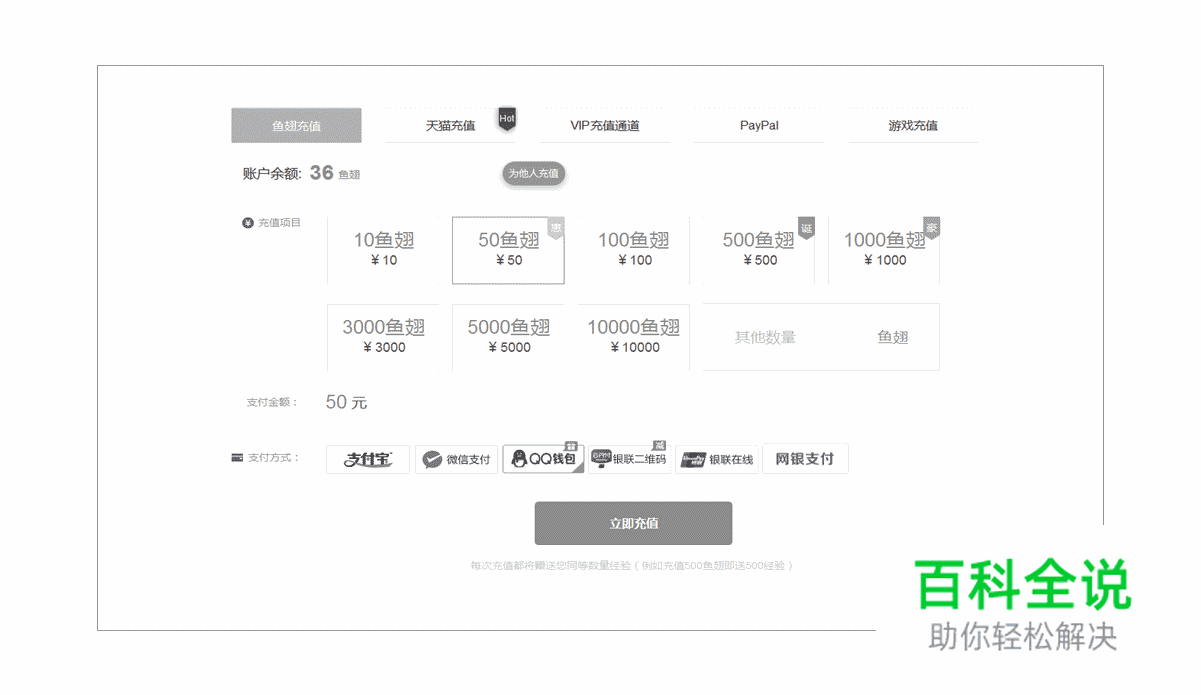Screen dimensions: 1201x695
Task: Choose QQ钱包 as payment method
Action: (x=543, y=459)
